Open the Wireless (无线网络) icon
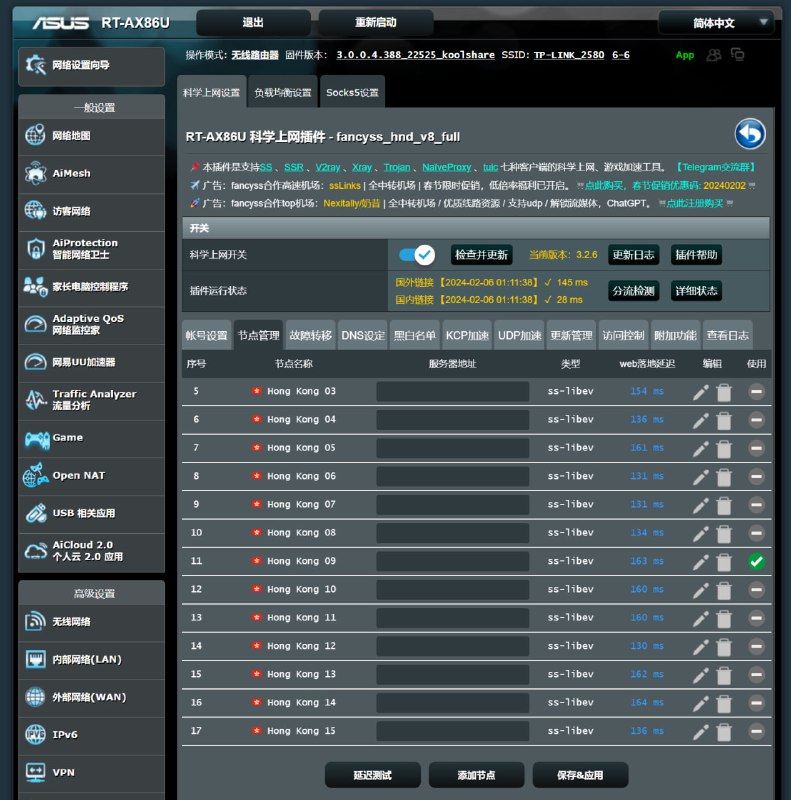 click(35, 621)
